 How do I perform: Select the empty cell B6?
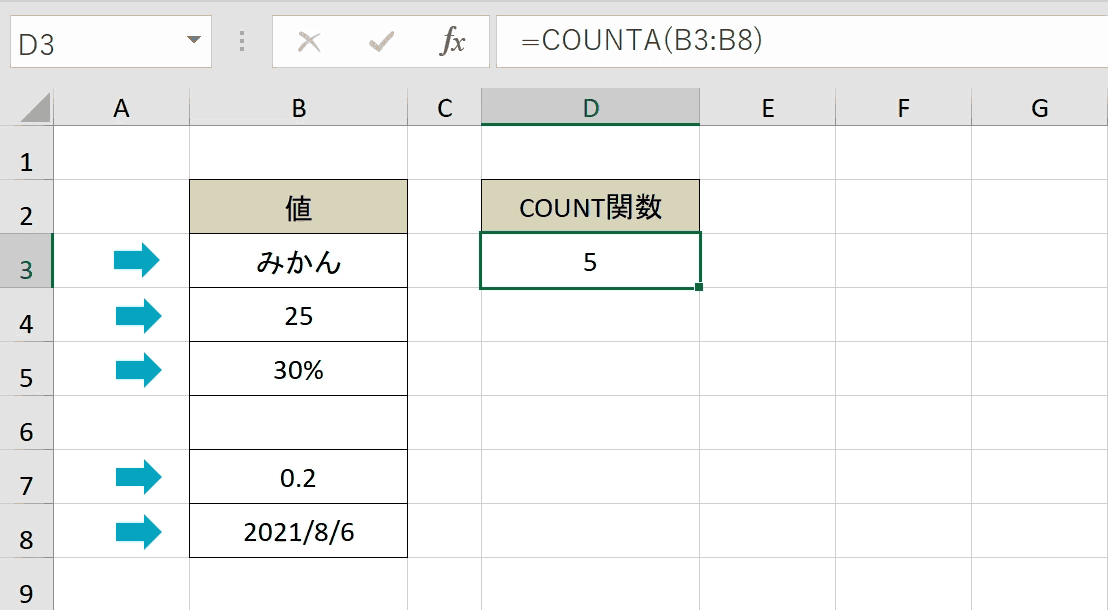[299, 423]
